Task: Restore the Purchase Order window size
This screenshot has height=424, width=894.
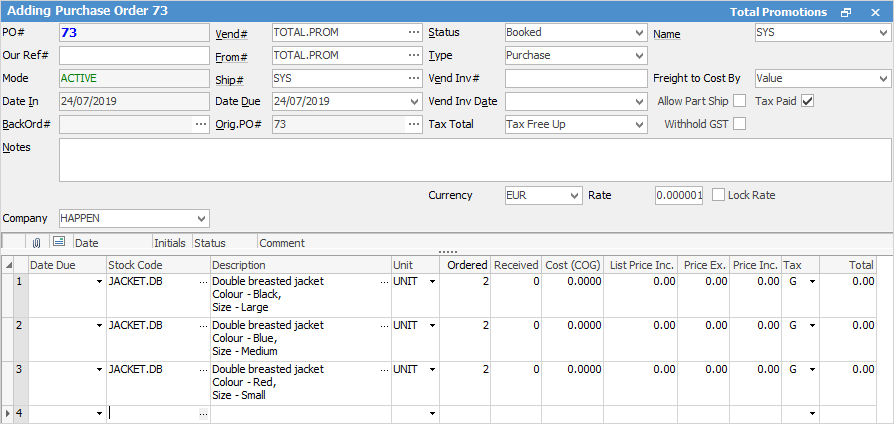Action: point(846,12)
